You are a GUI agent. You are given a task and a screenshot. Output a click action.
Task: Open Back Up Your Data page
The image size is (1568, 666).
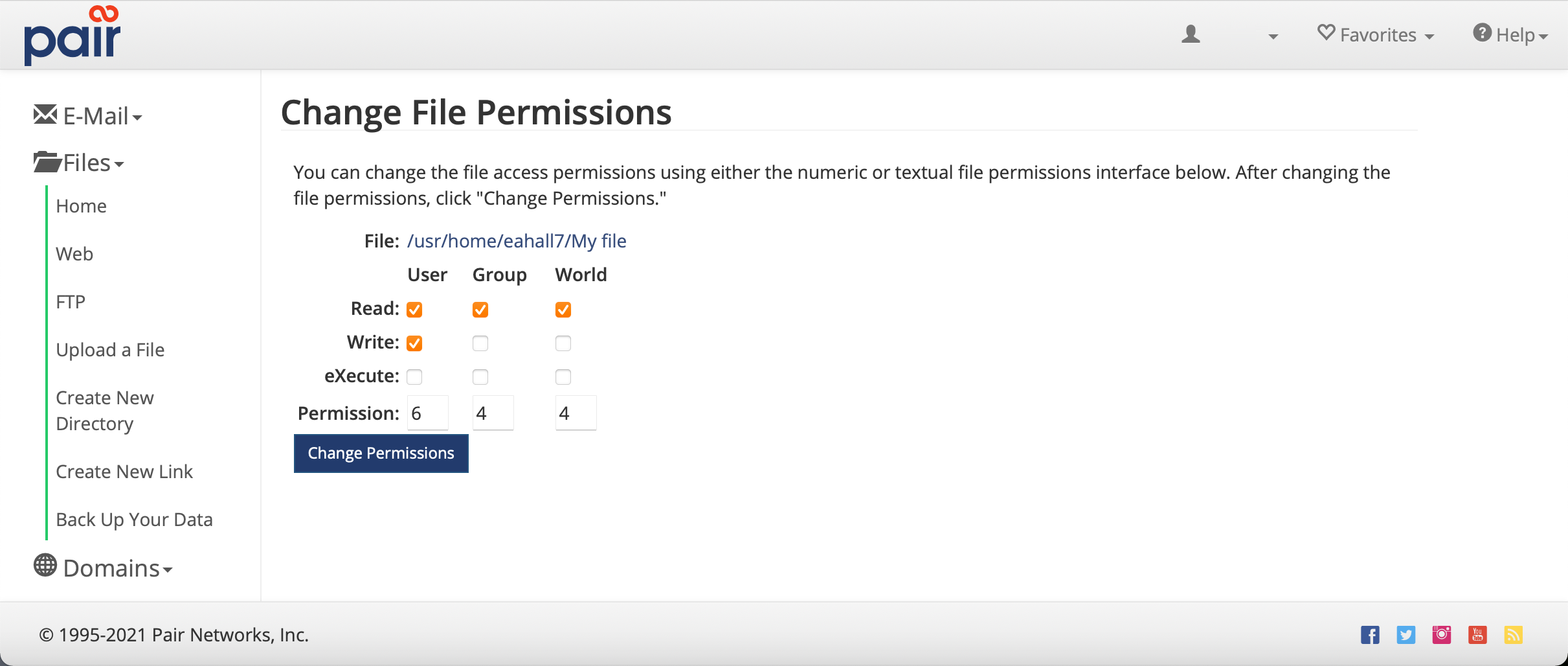point(134,520)
